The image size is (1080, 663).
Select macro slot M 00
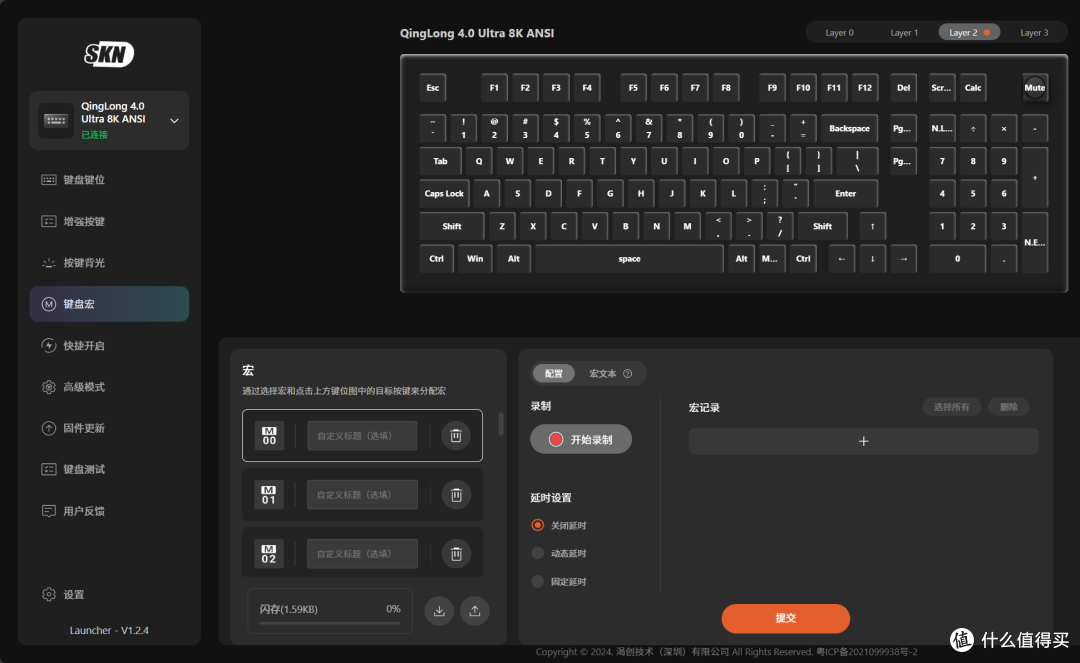pyautogui.click(x=269, y=435)
